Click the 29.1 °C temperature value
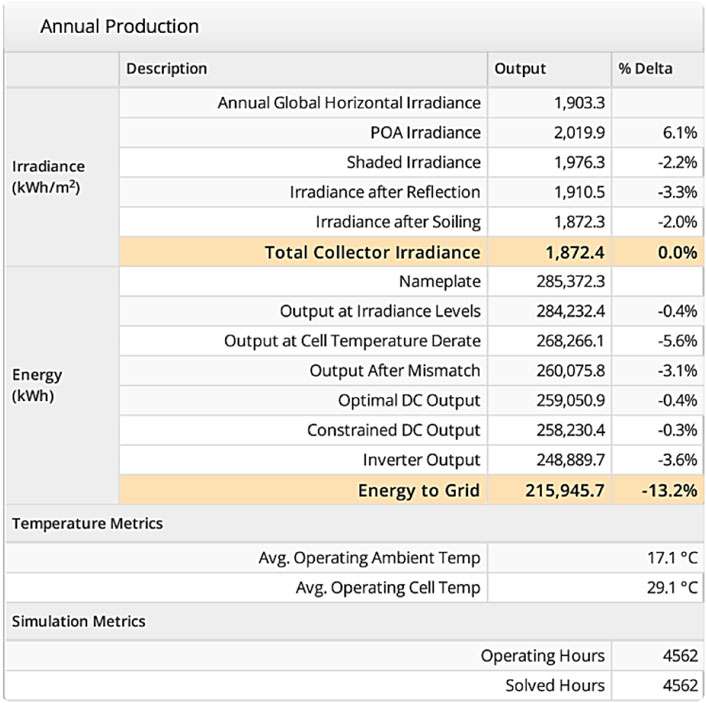 672,587
